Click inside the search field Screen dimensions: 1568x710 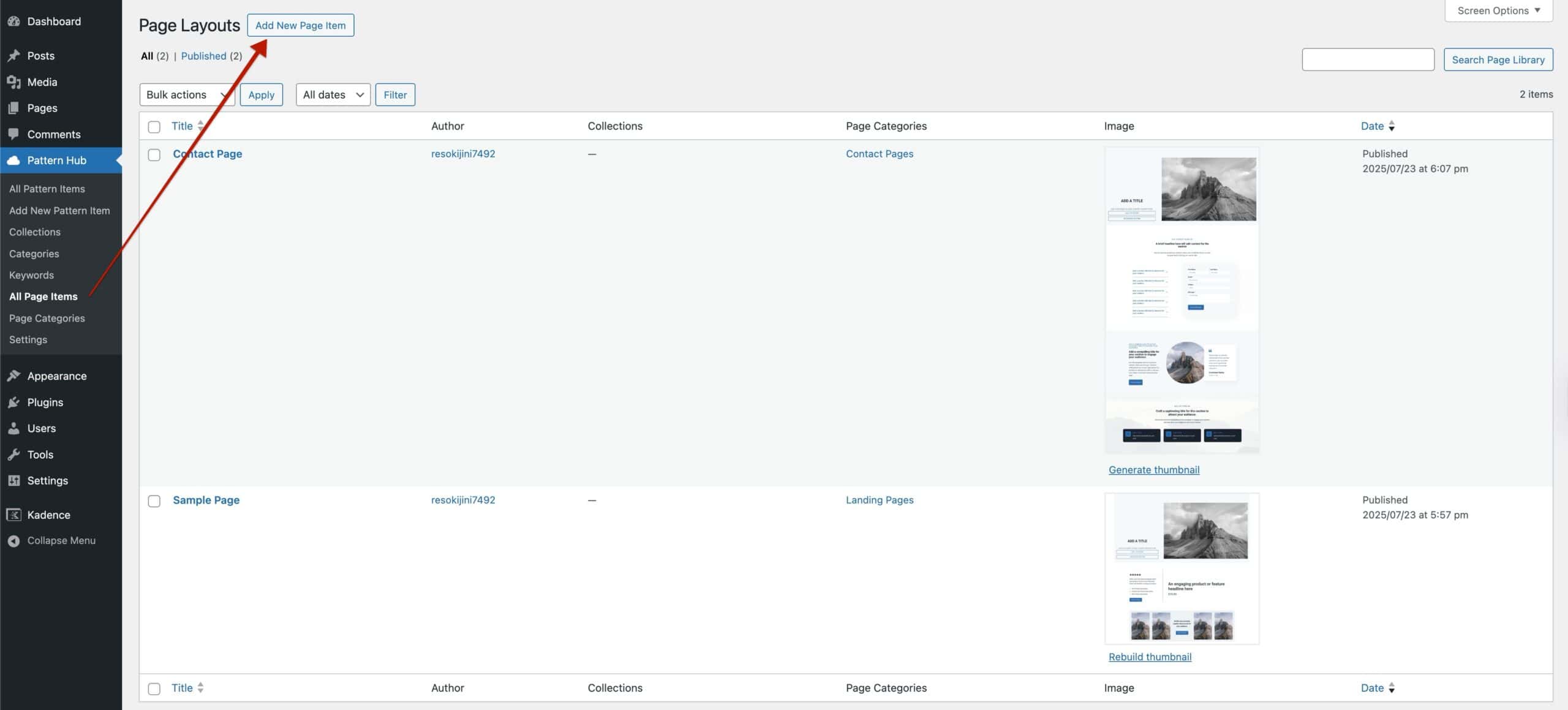click(1367, 59)
